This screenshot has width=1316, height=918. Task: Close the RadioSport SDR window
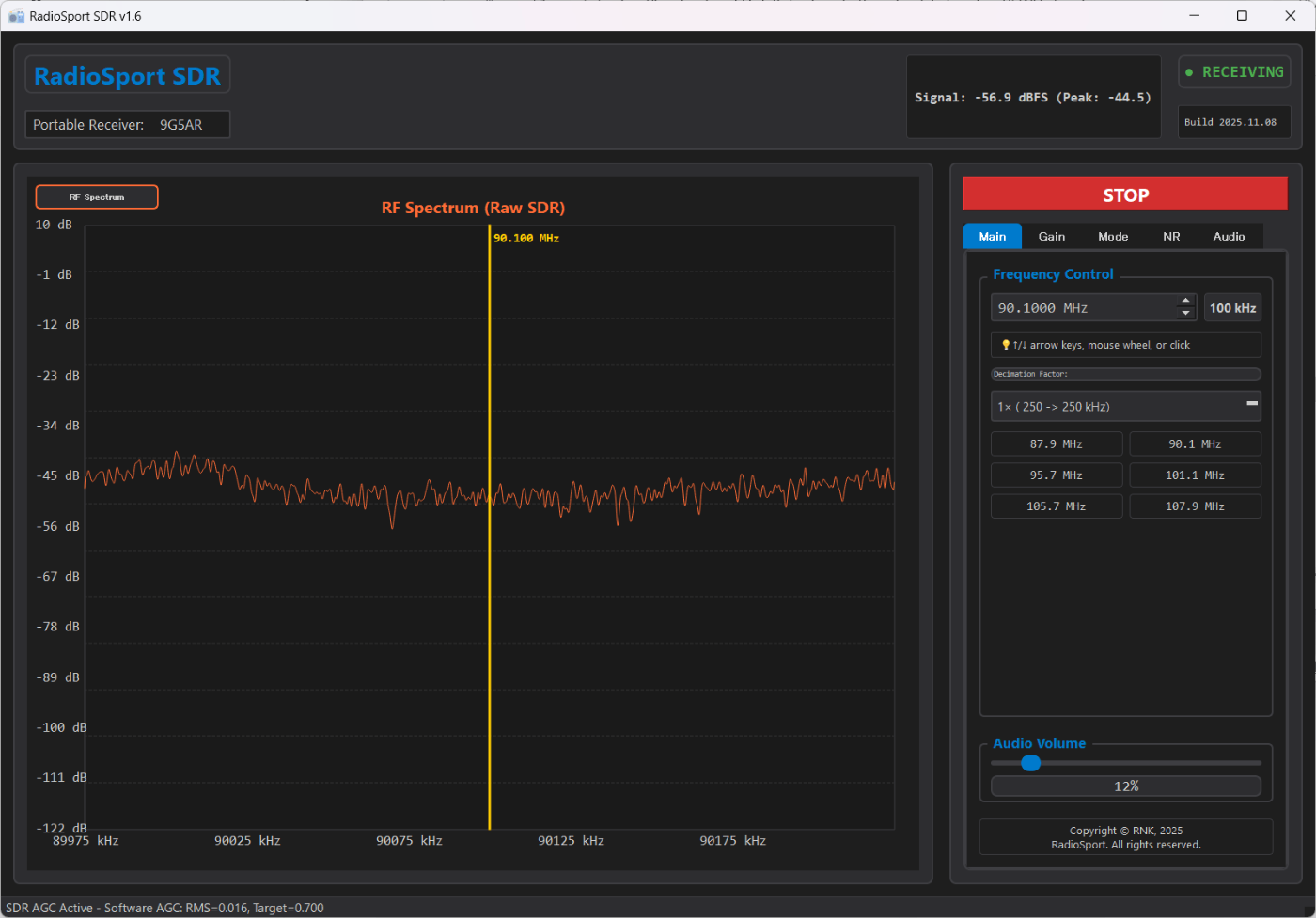[1290, 16]
